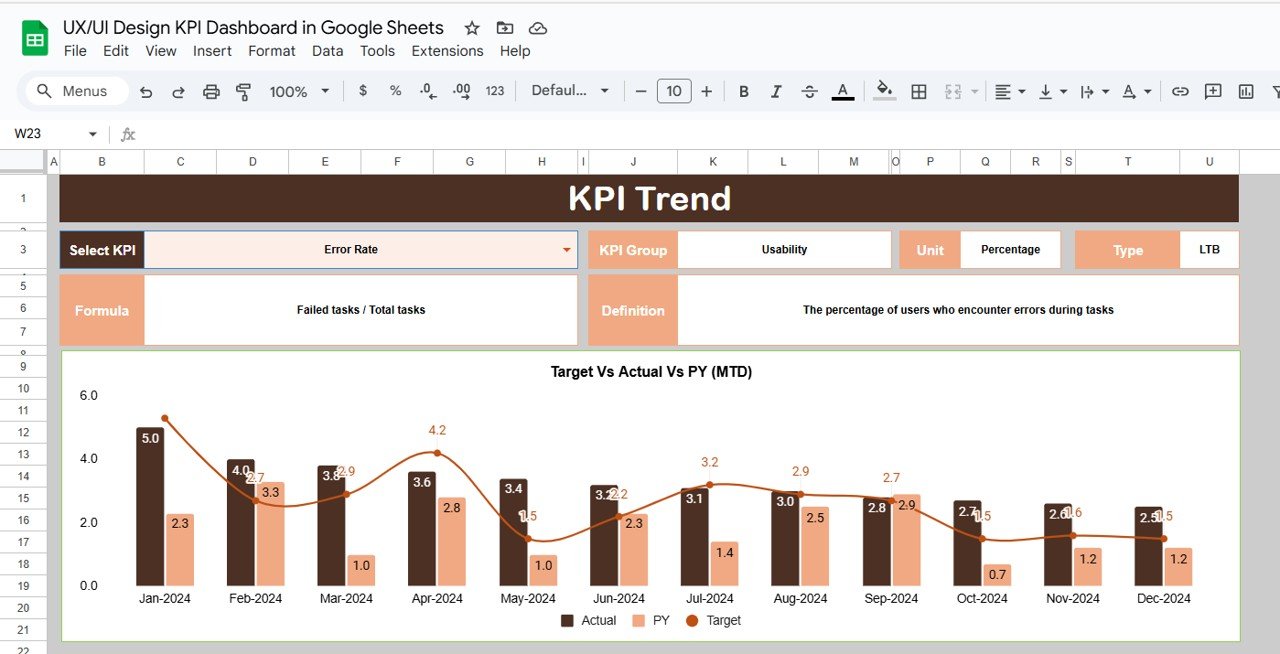The image size is (1280, 654).
Task: Open vertical align dropdown
Action: coord(1052,91)
